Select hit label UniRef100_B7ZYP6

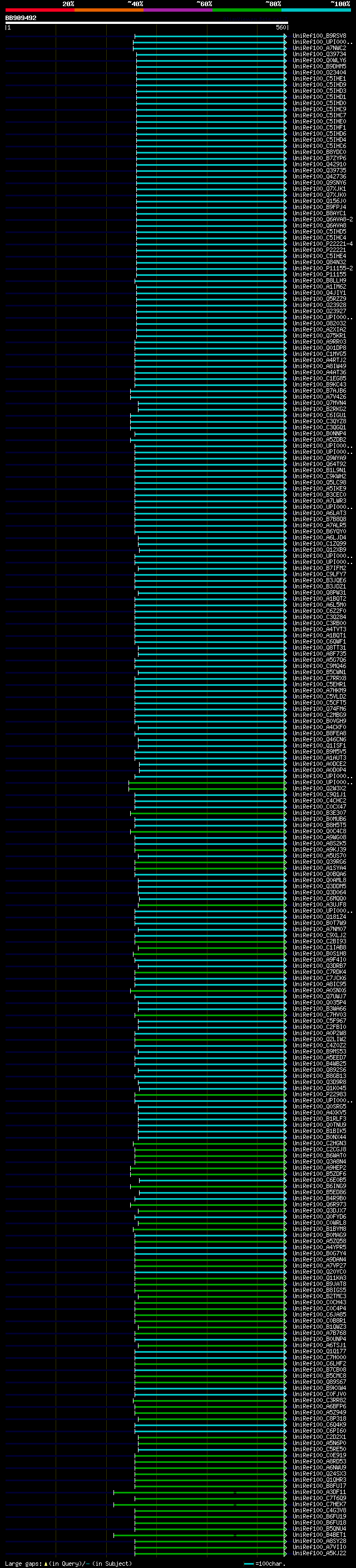point(319,159)
